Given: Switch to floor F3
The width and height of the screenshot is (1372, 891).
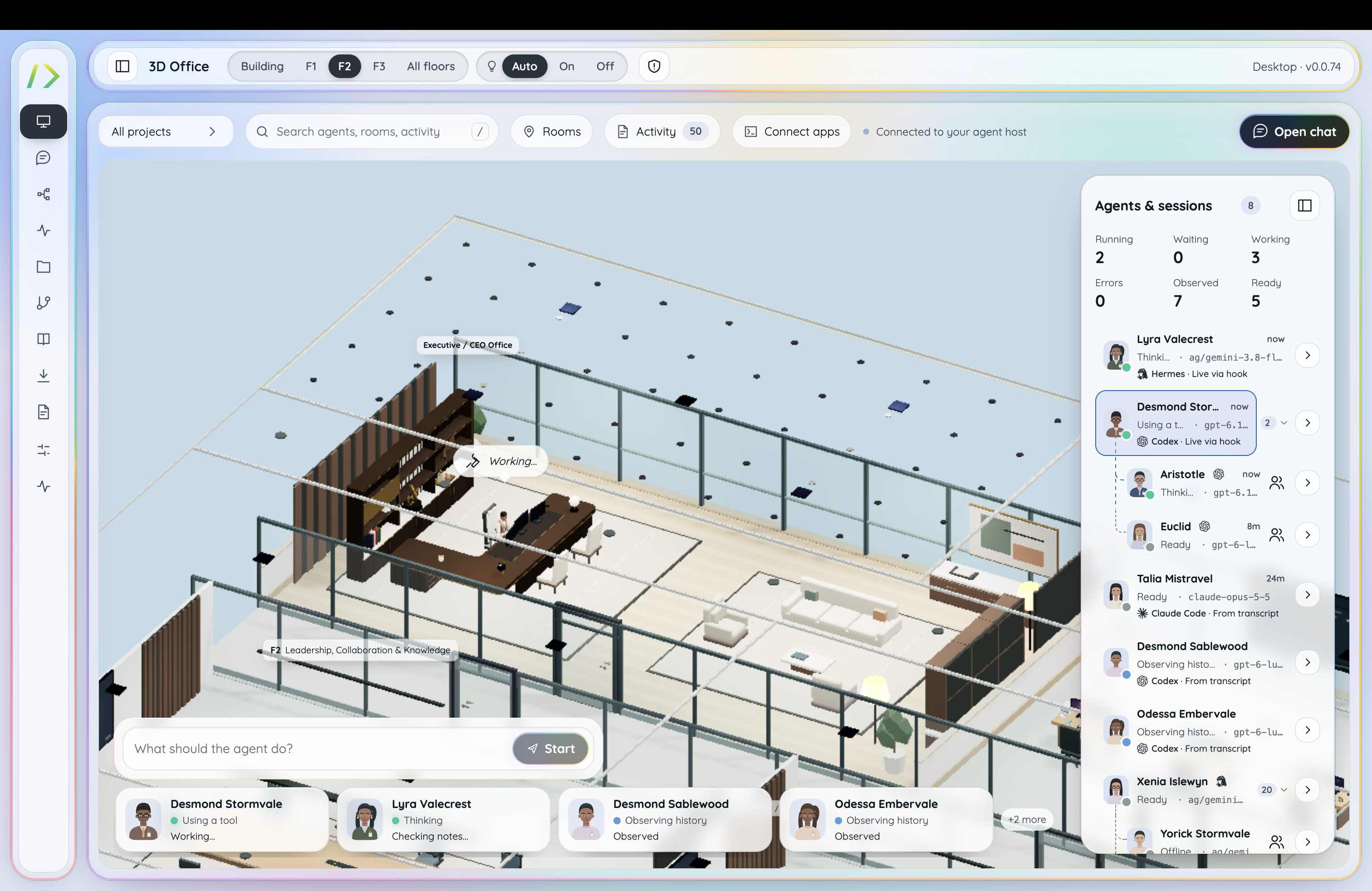Looking at the screenshot, I should (x=379, y=66).
